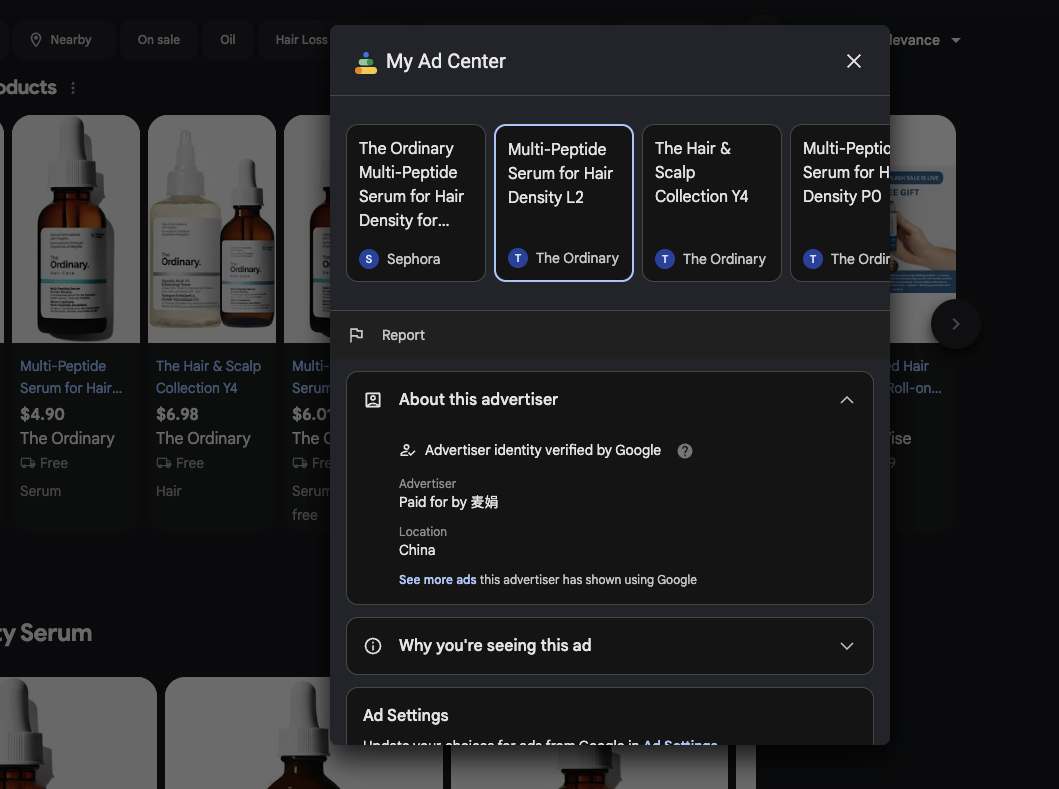Open $4.90 Multi-Peptide Serum product image

[76, 229]
